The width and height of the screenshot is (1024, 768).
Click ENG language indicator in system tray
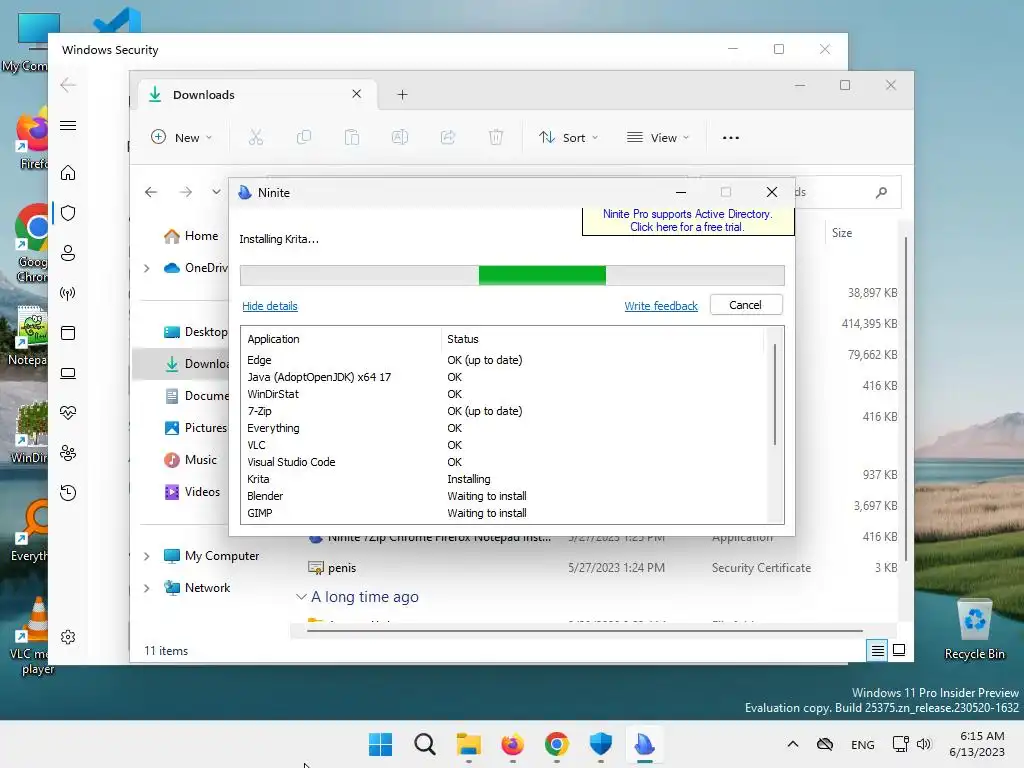tap(862, 744)
